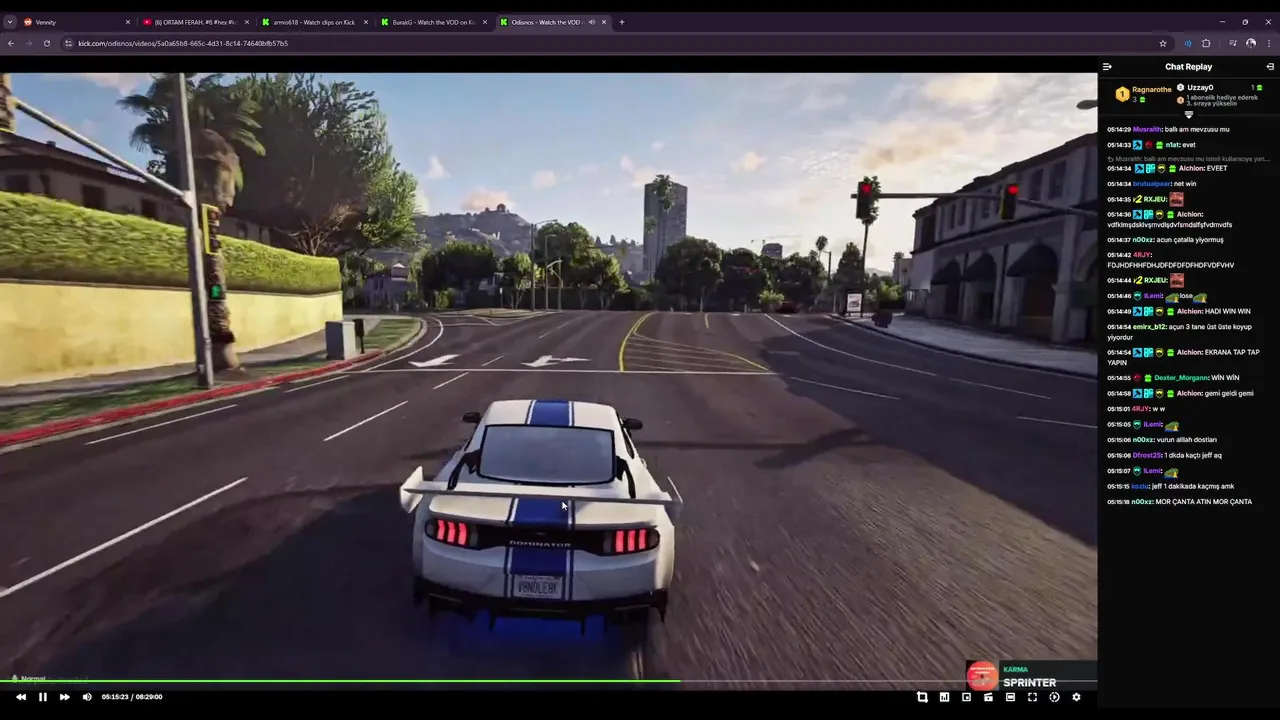Bookmark this page with the star
This screenshot has height=720, width=1280.
pyautogui.click(x=1163, y=43)
